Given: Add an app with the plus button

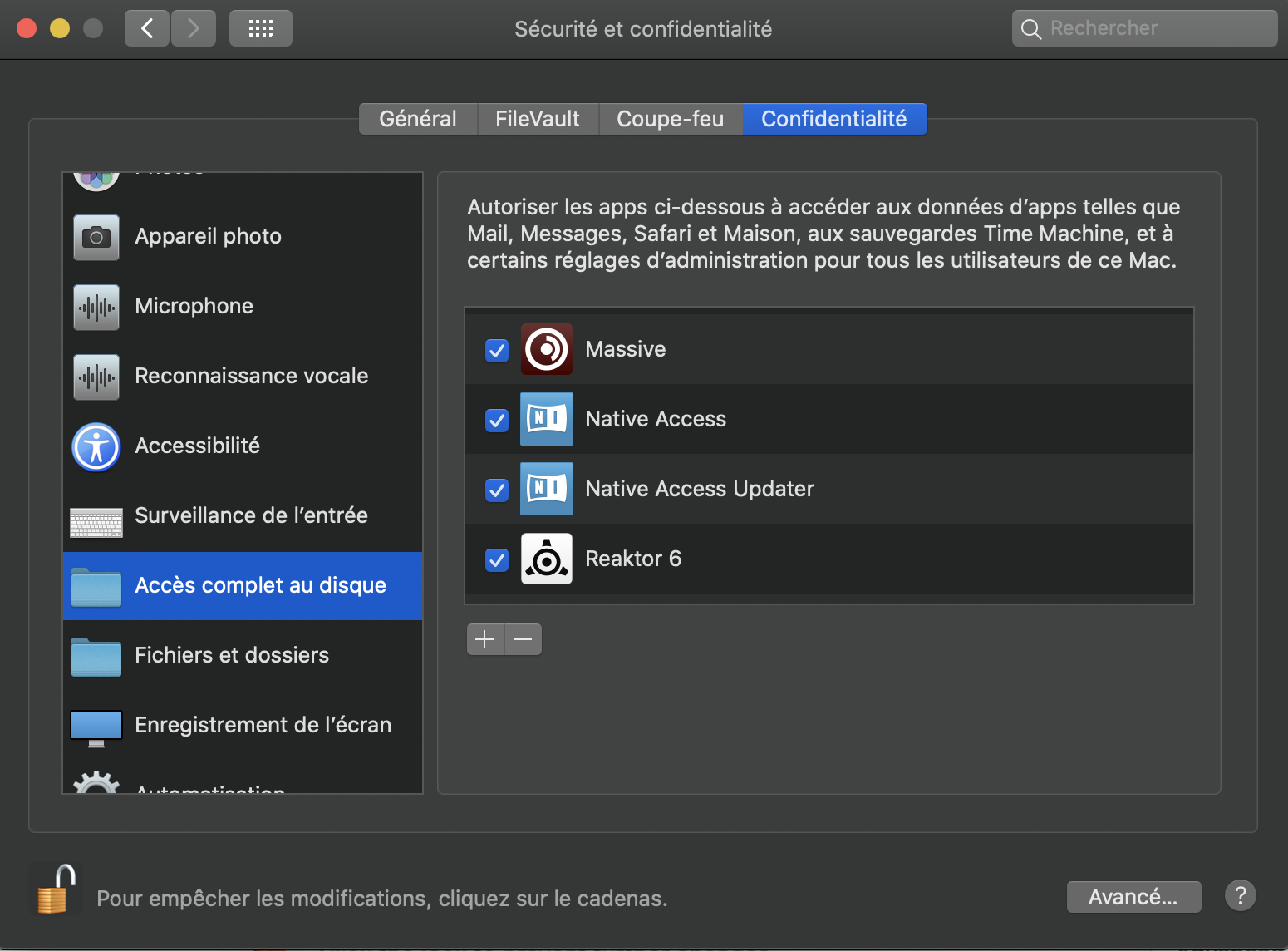Looking at the screenshot, I should [485, 639].
